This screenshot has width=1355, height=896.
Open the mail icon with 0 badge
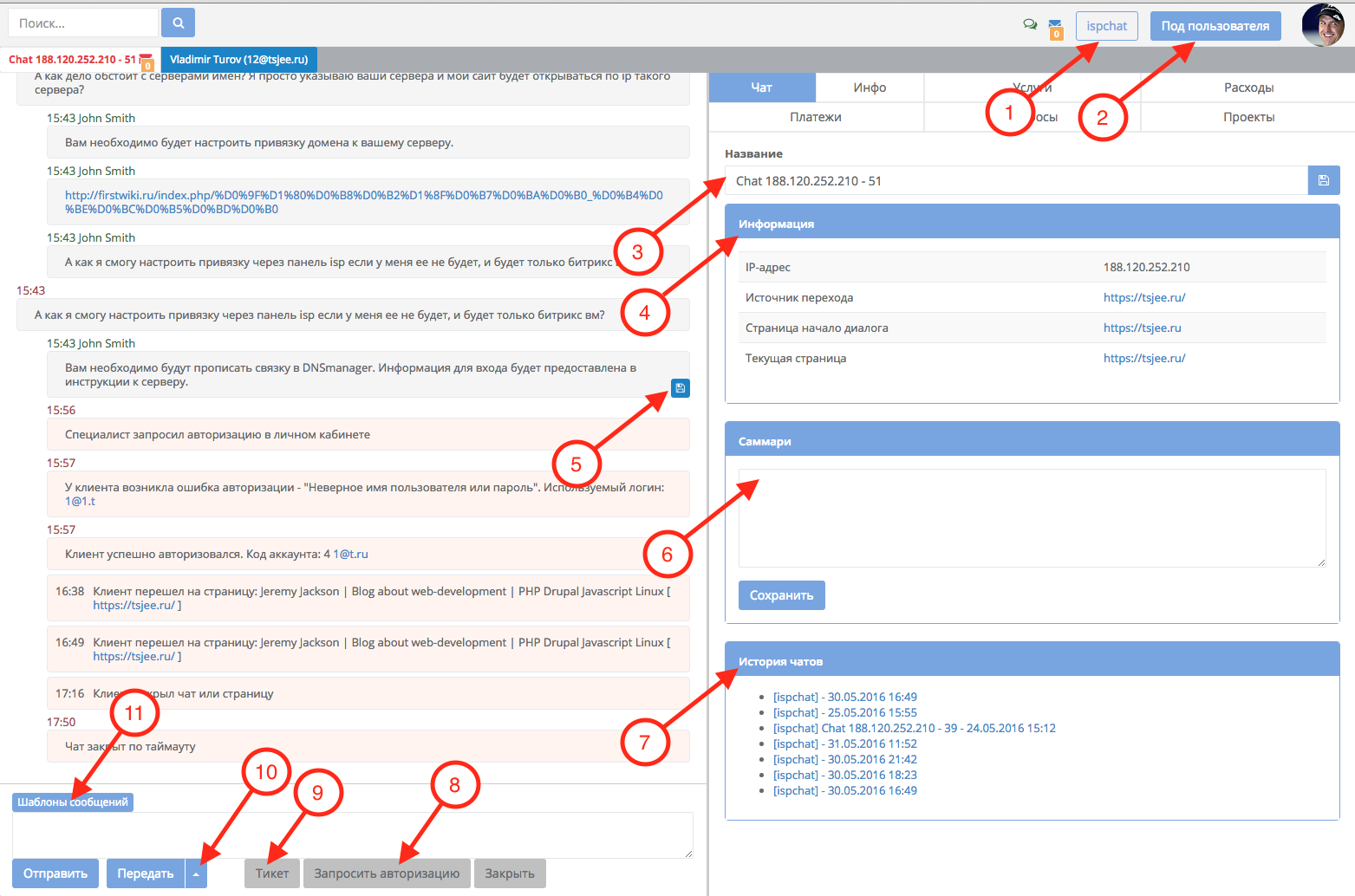[x=1055, y=29]
